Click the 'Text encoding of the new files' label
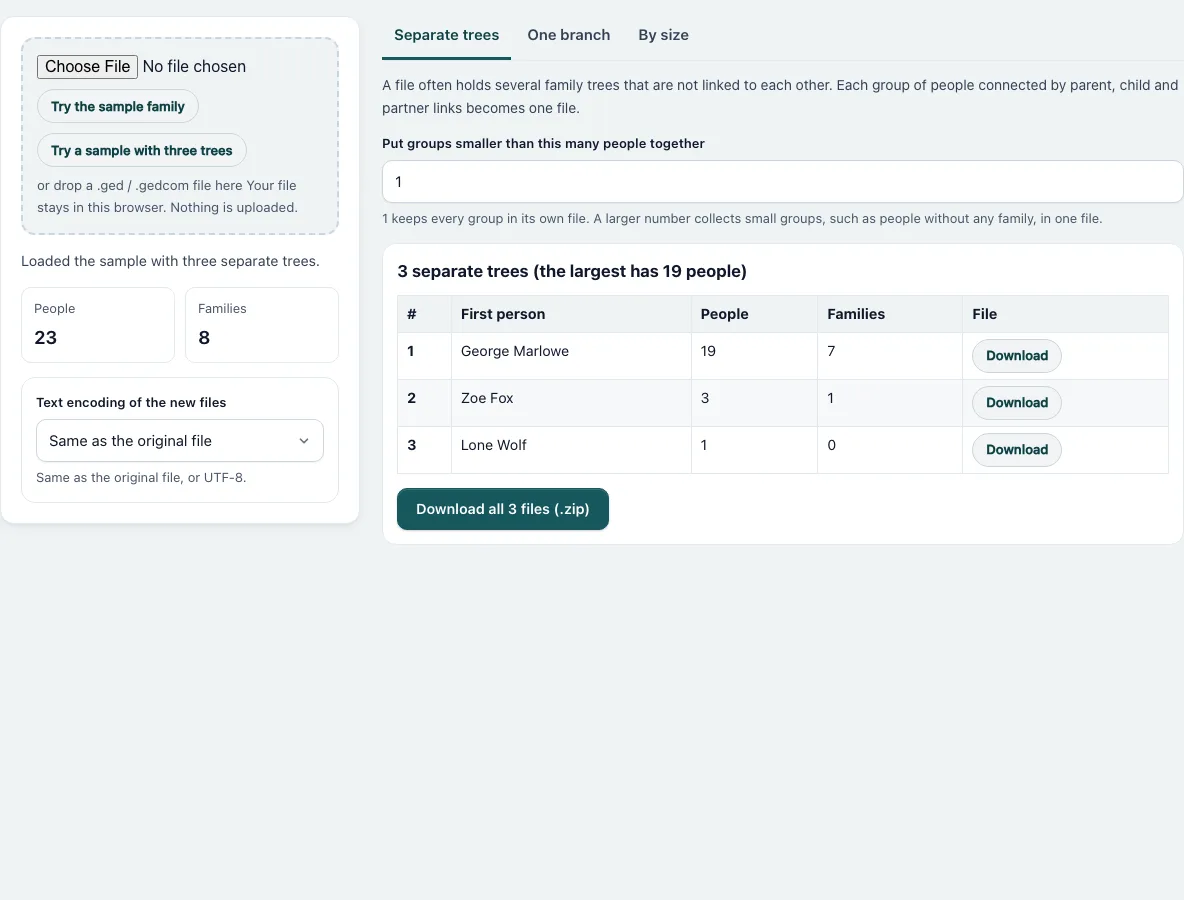Image resolution: width=1184 pixels, height=900 pixels. [x=131, y=402]
